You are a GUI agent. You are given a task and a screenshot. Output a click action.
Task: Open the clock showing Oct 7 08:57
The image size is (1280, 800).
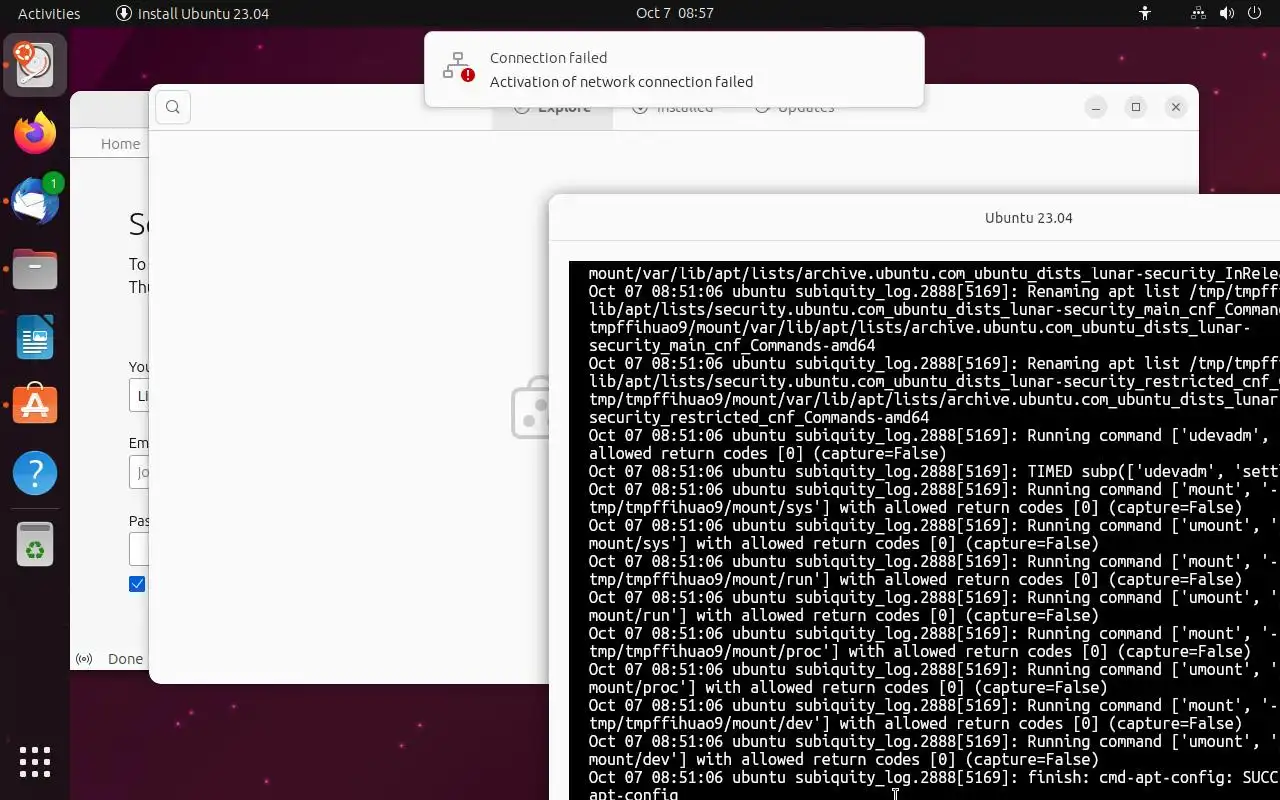675,13
